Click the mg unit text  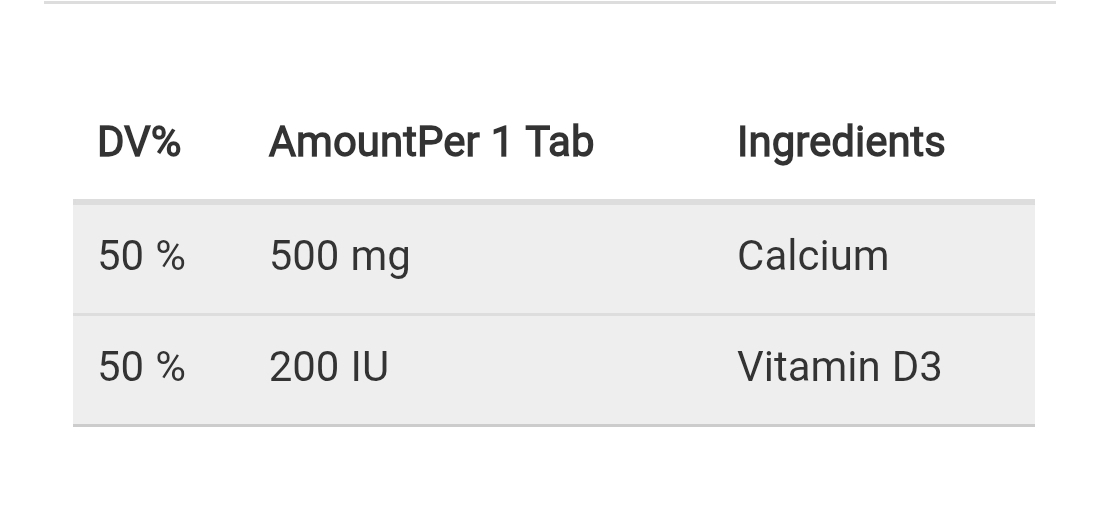pos(380,258)
